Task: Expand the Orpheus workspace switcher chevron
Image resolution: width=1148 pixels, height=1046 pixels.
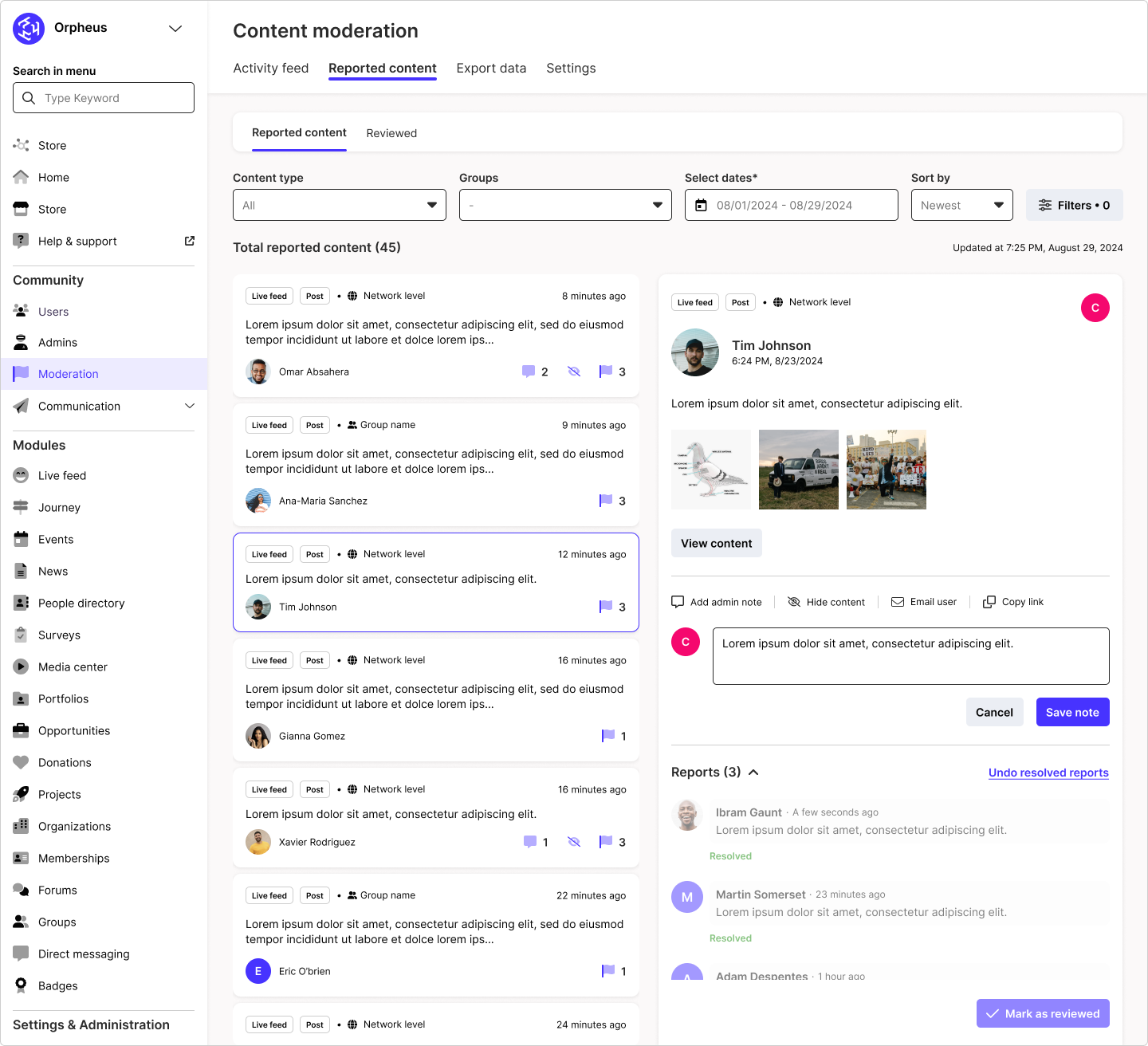Action: click(175, 29)
